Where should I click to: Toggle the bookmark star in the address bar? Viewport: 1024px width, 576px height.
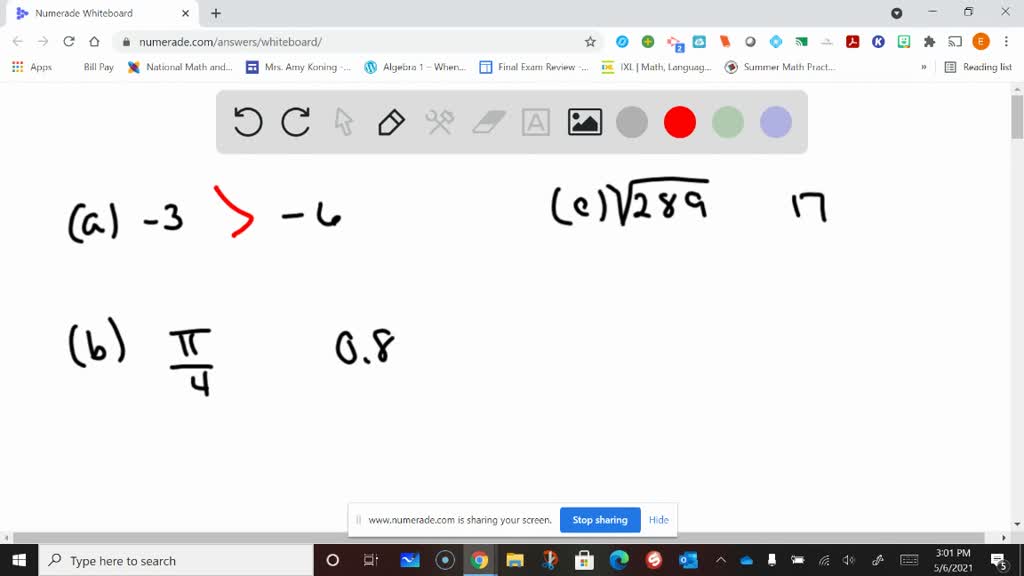click(590, 43)
